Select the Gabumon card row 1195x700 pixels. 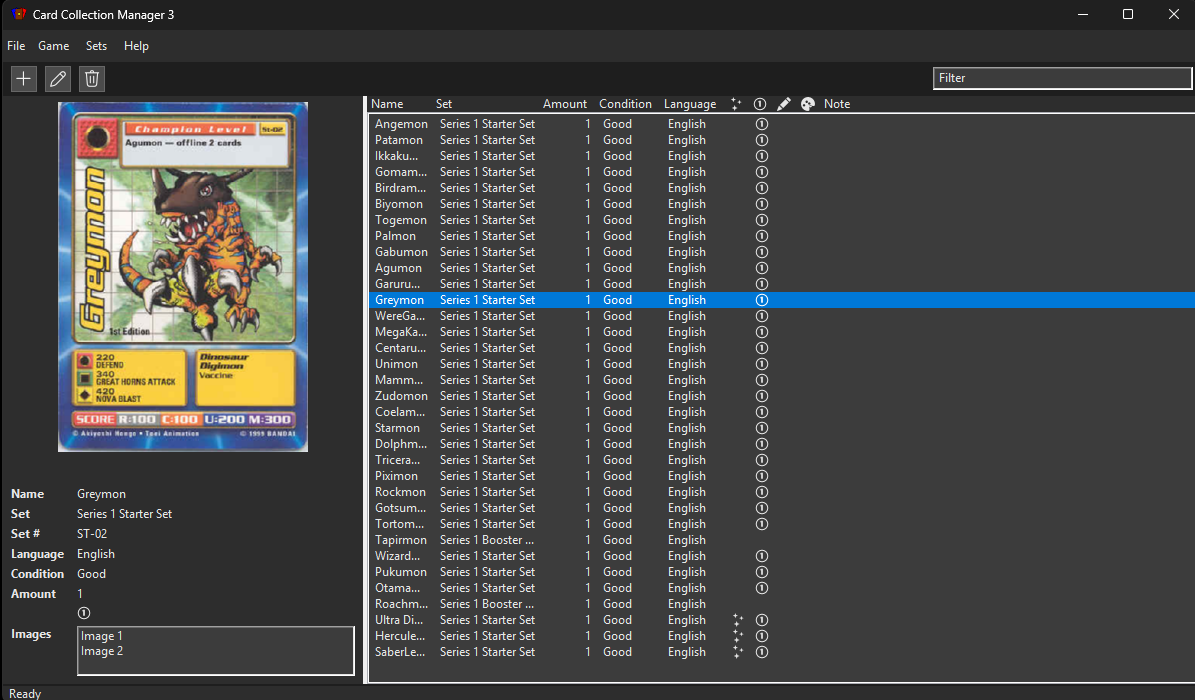click(x=781, y=252)
